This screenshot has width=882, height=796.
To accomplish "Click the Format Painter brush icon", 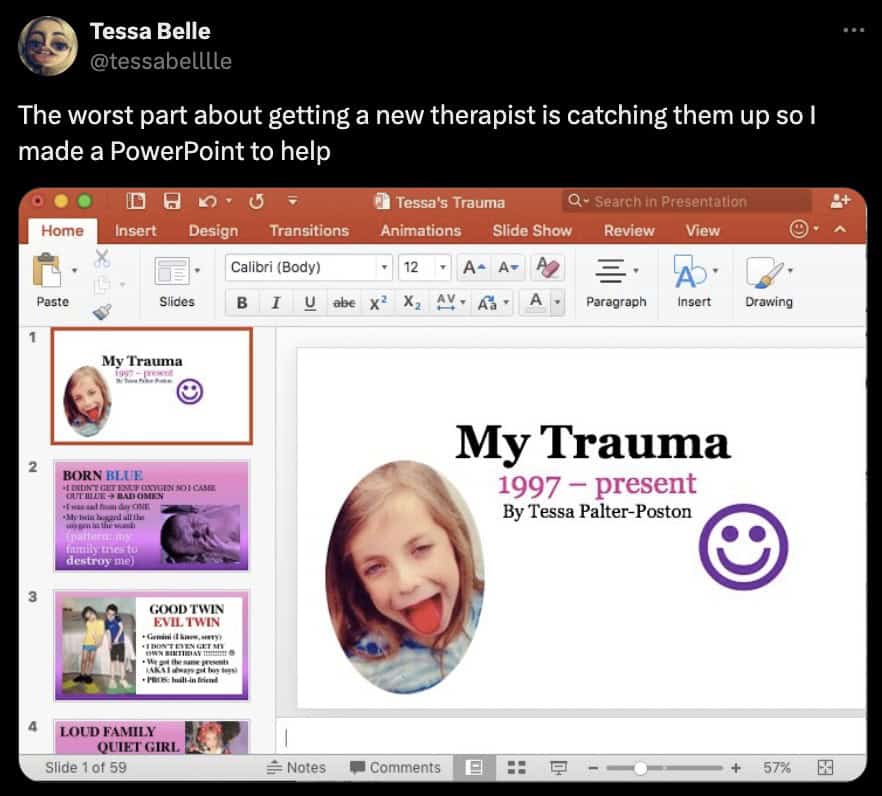I will tap(102, 311).
